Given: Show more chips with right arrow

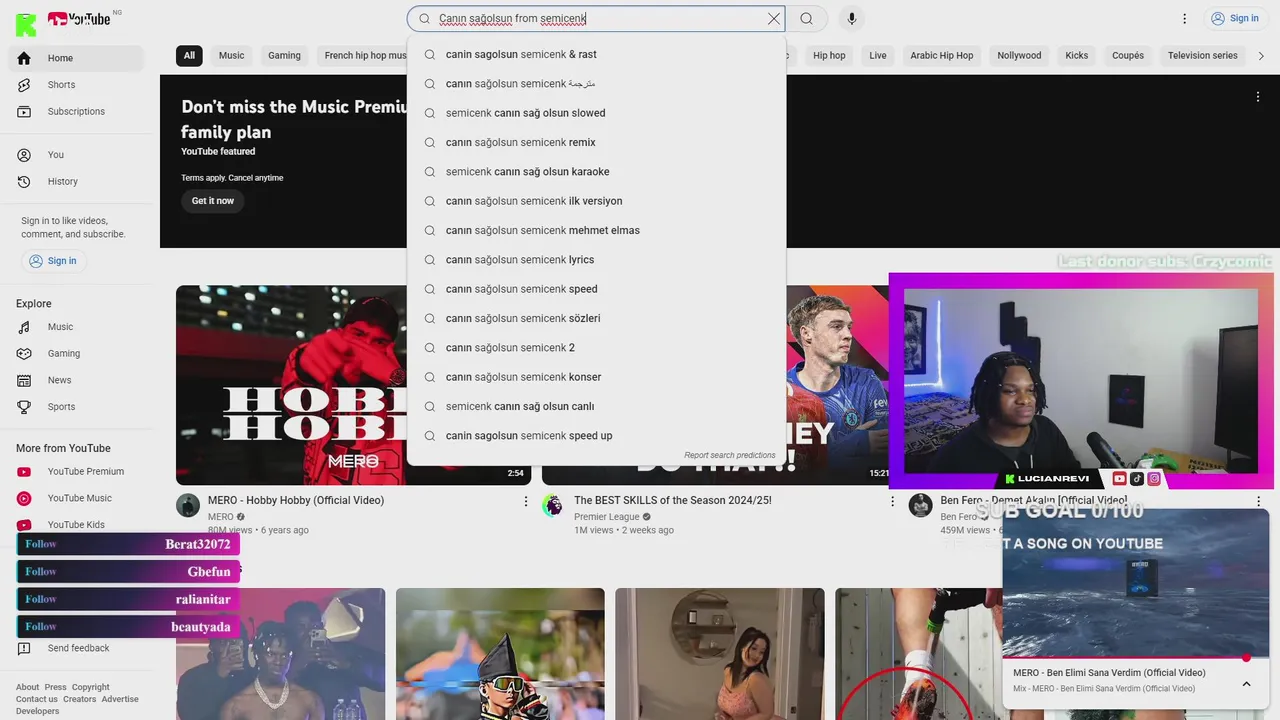Looking at the screenshot, I should pos(1261,56).
